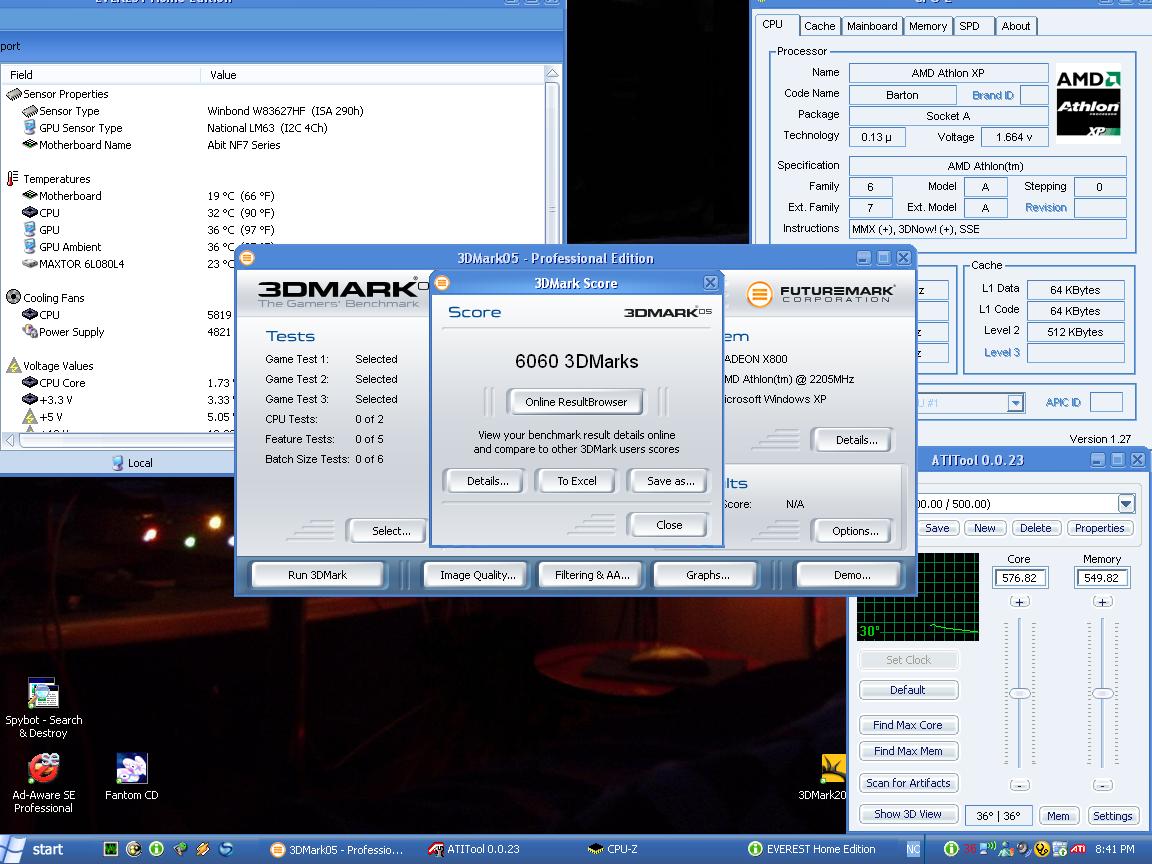Open processor selection dropdown in CPU-Z
This screenshot has width=1152, height=864.
point(1015,403)
